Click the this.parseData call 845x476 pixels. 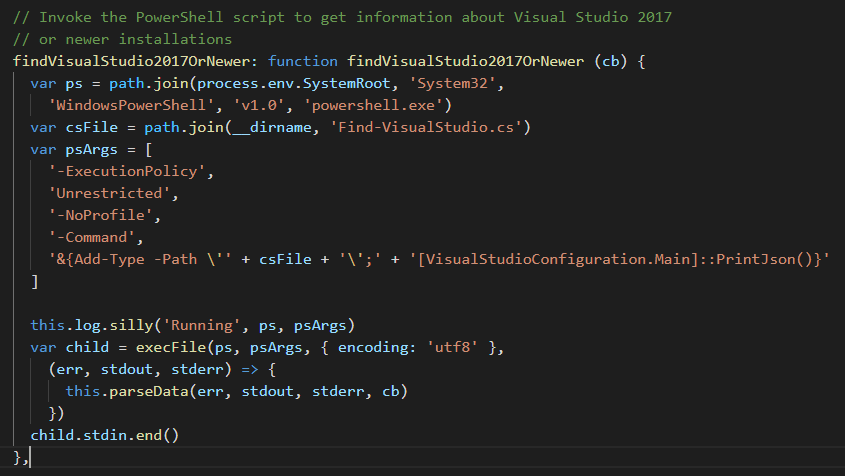(x=236, y=391)
